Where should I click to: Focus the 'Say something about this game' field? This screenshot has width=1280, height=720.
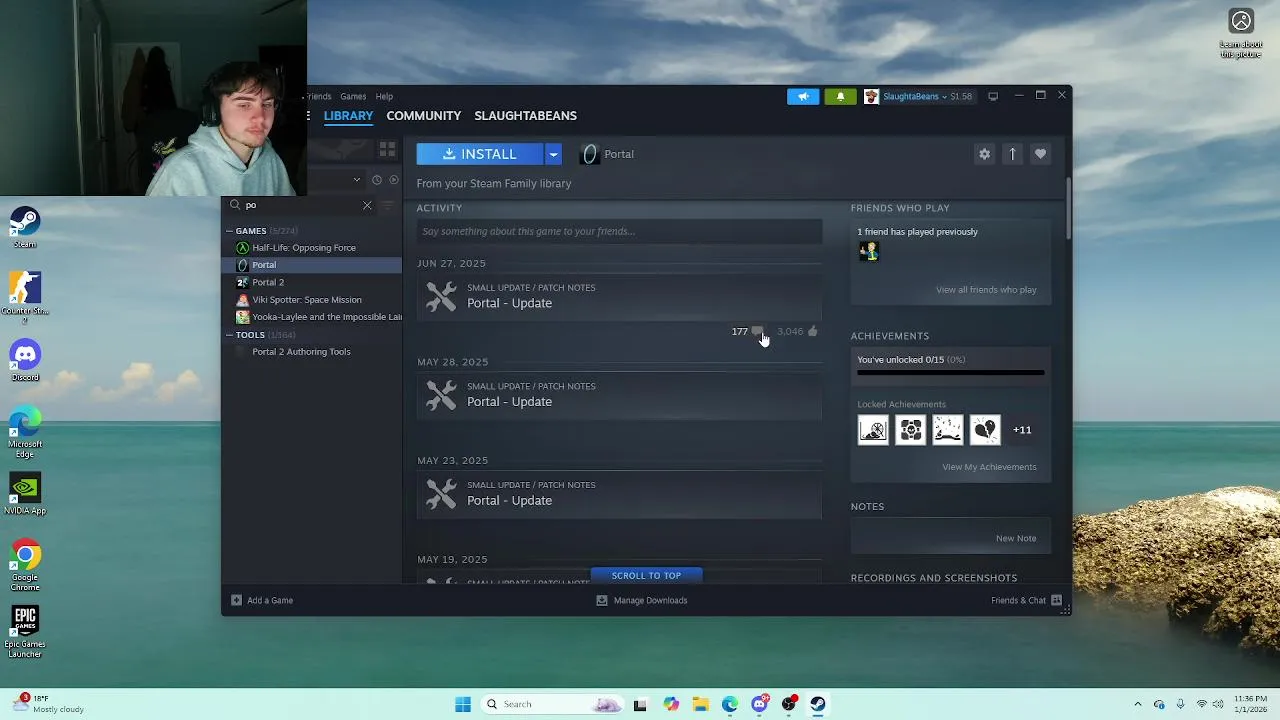(x=619, y=231)
